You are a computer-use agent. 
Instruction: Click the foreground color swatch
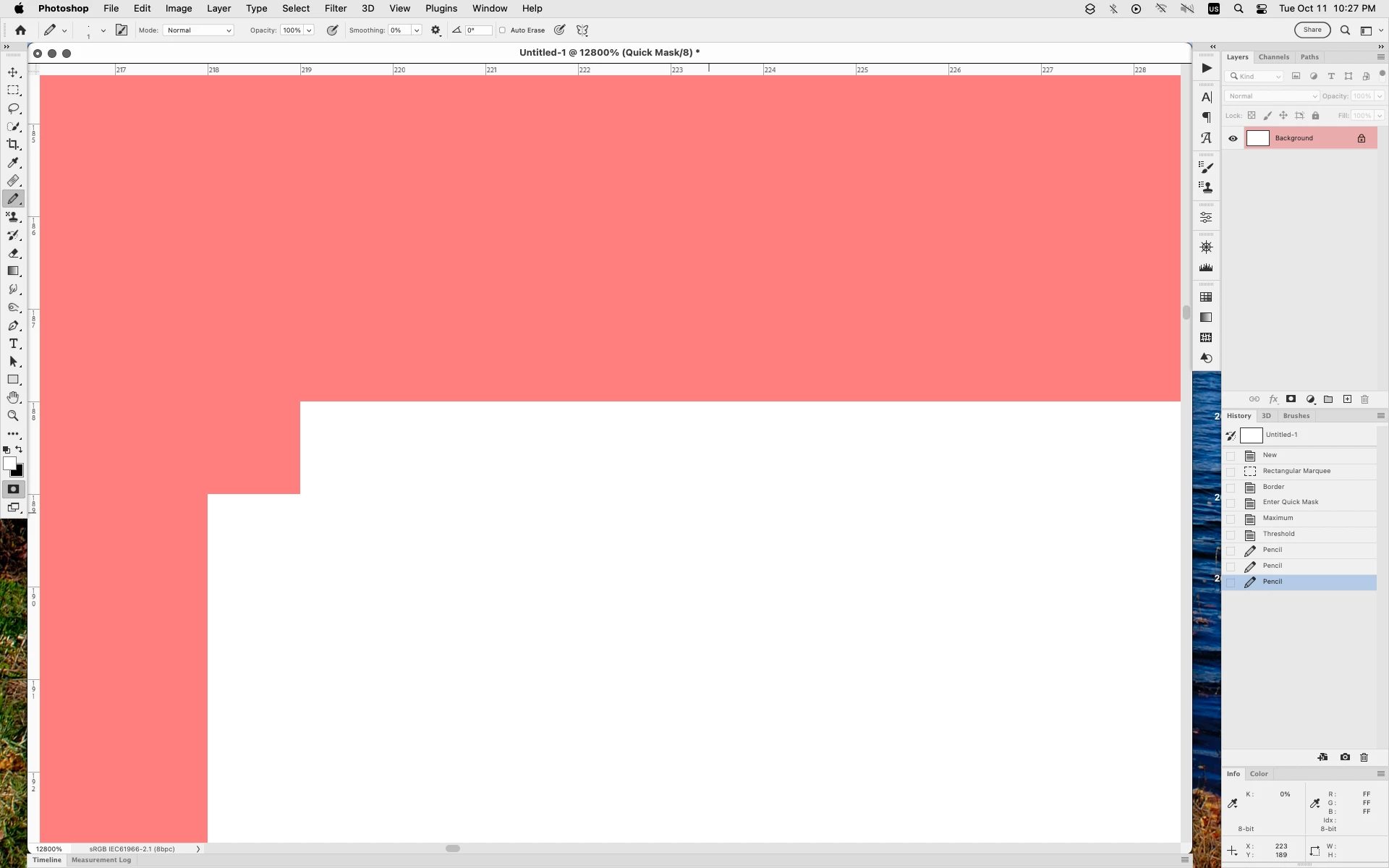click(9, 464)
